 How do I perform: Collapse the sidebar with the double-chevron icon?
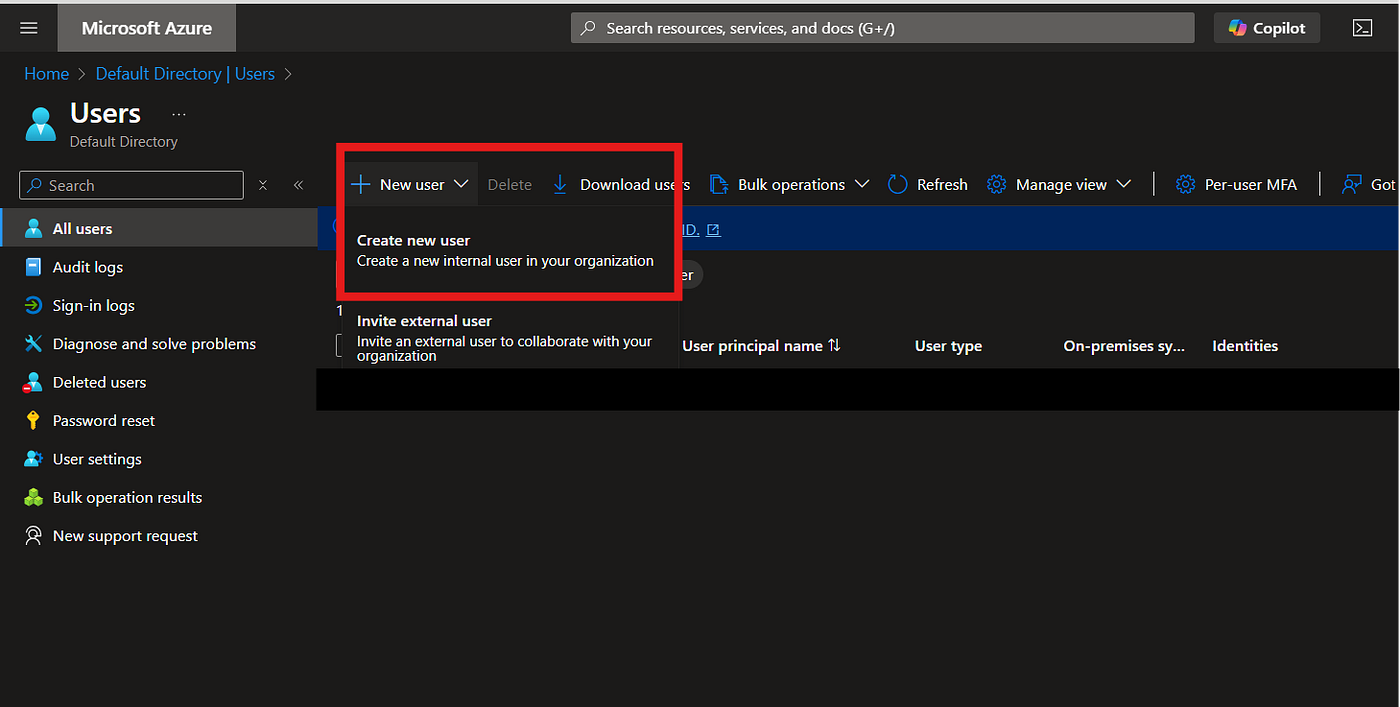pos(298,185)
